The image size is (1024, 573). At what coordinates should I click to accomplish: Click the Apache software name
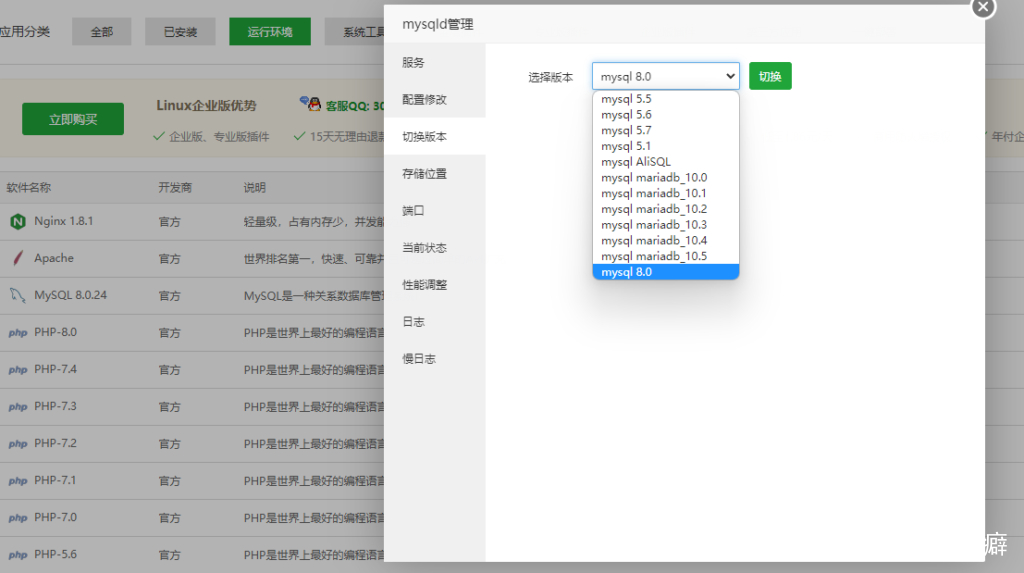tap(54, 258)
